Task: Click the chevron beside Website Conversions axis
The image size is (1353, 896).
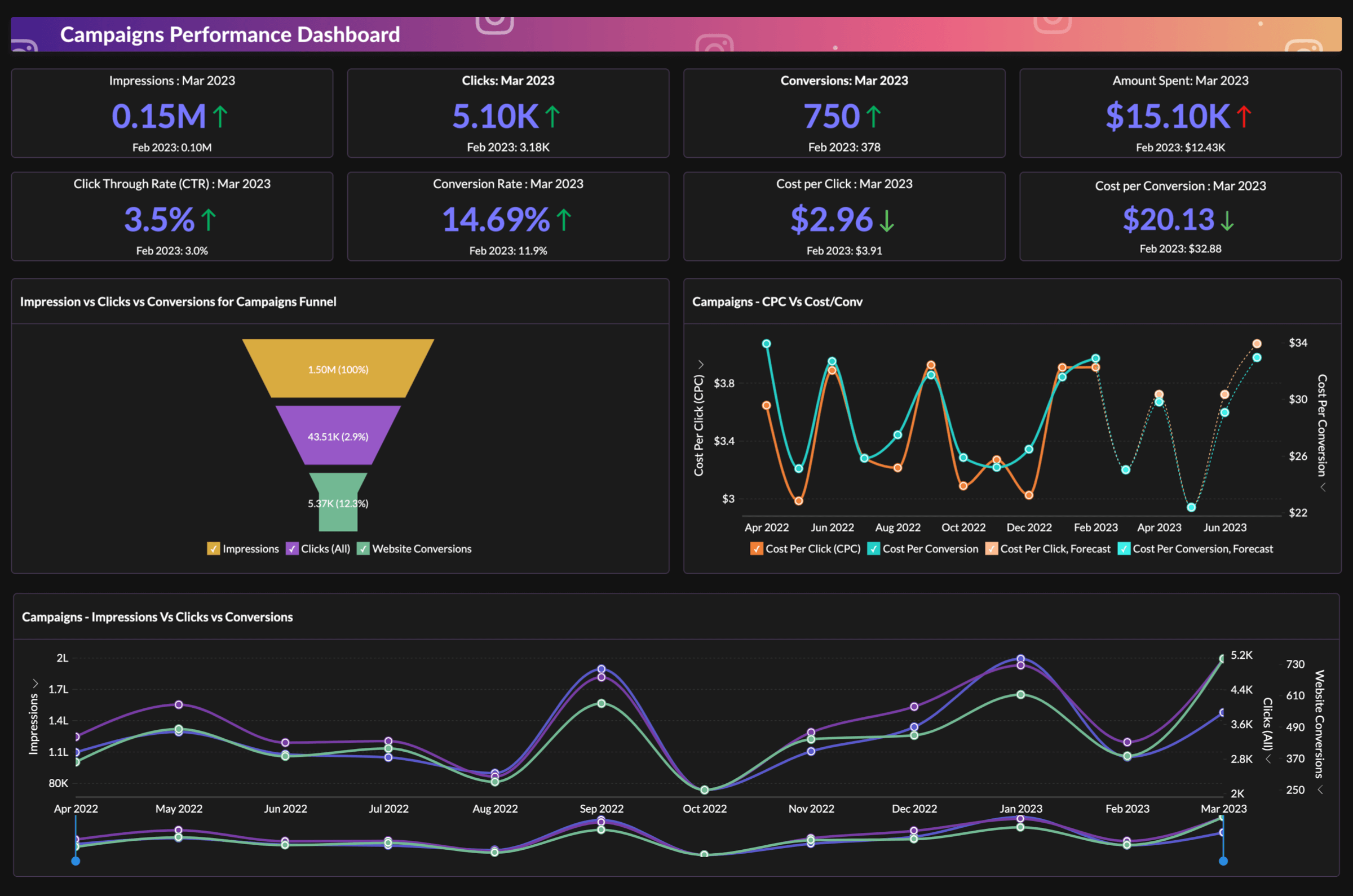Action: [x=1320, y=789]
